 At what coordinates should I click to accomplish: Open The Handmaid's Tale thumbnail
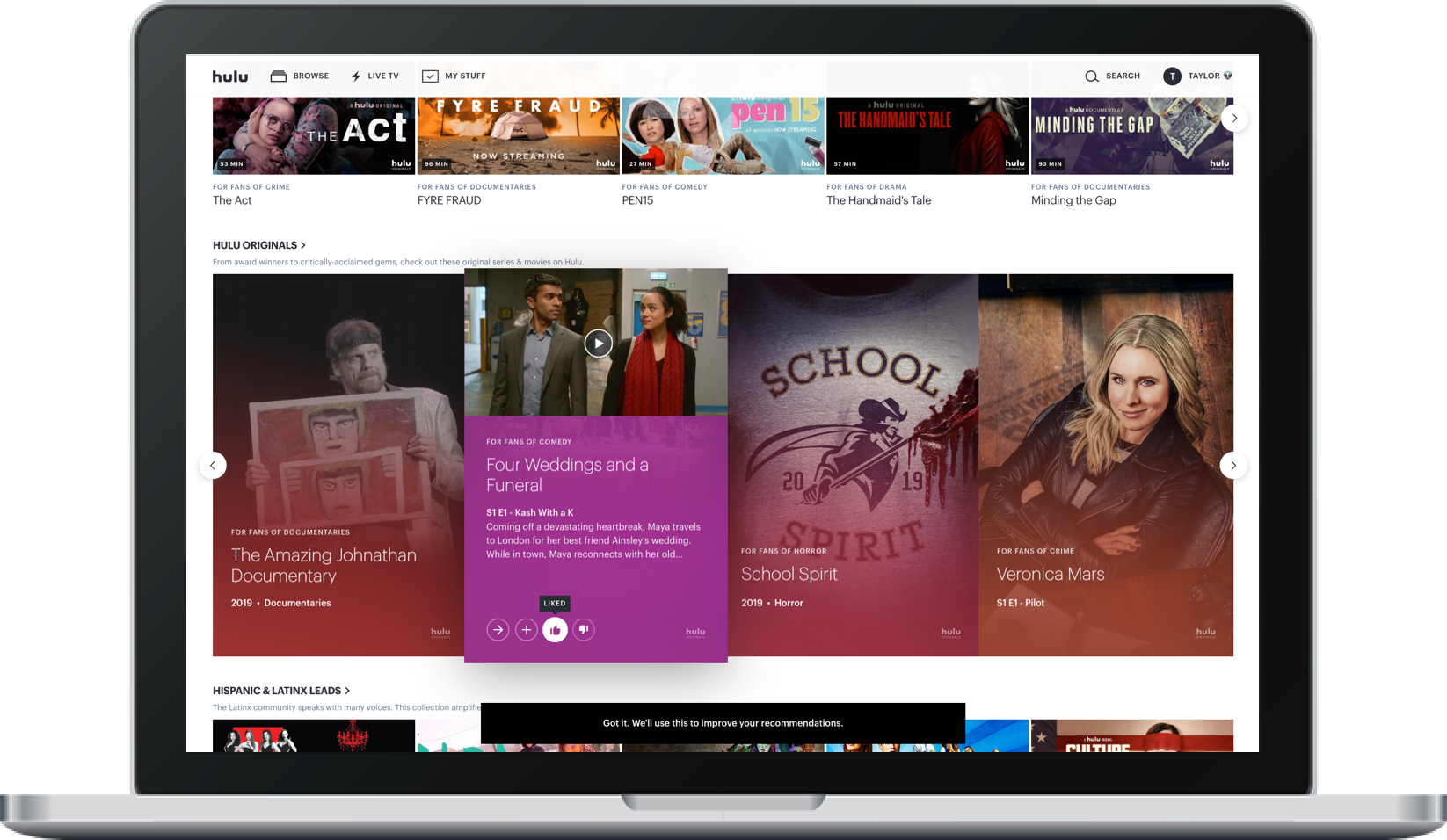tap(927, 135)
